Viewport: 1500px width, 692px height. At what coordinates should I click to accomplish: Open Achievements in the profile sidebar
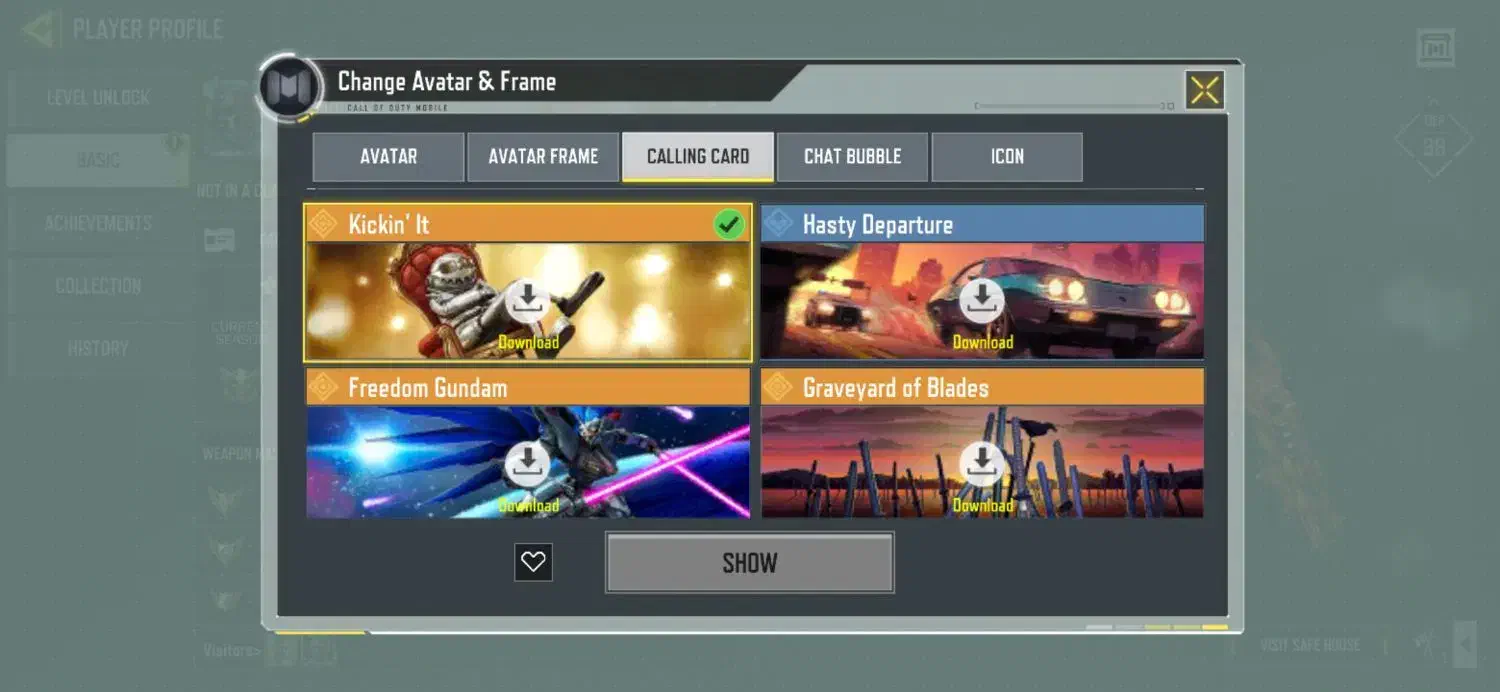point(98,223)
